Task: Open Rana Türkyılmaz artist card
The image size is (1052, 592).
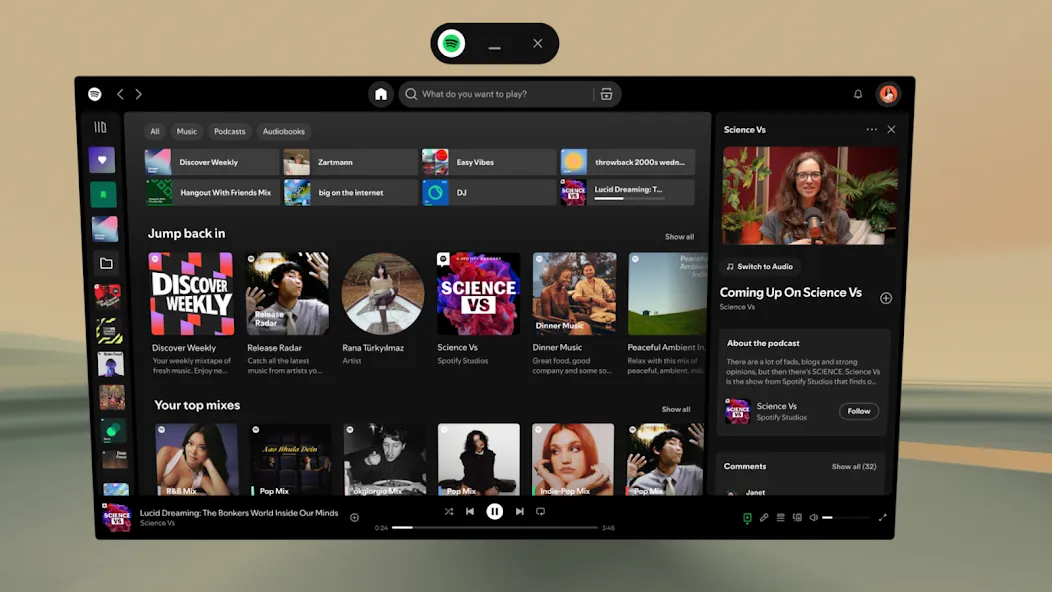Action: 382,310
